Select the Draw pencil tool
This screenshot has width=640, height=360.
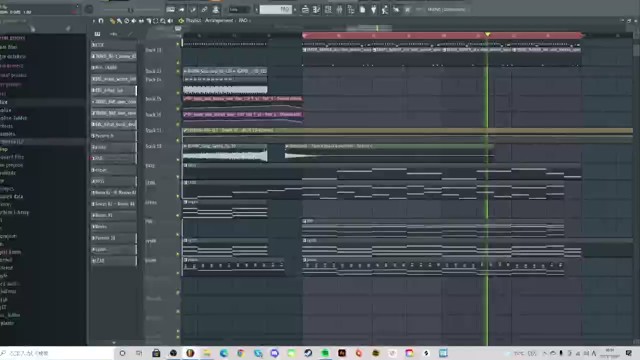coord(112,21)
